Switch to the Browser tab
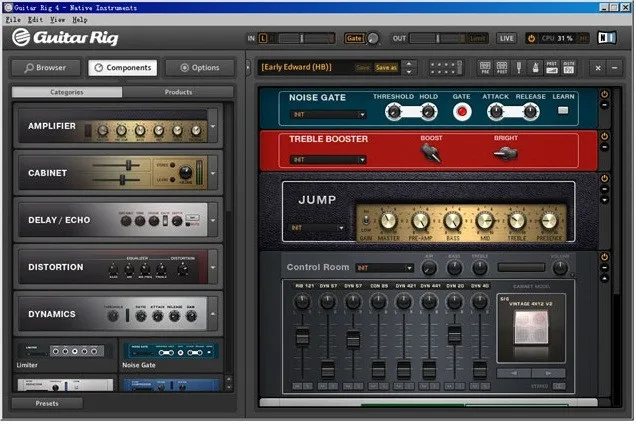The height and width of the screenshot is (424, 636). click(45, 68)
